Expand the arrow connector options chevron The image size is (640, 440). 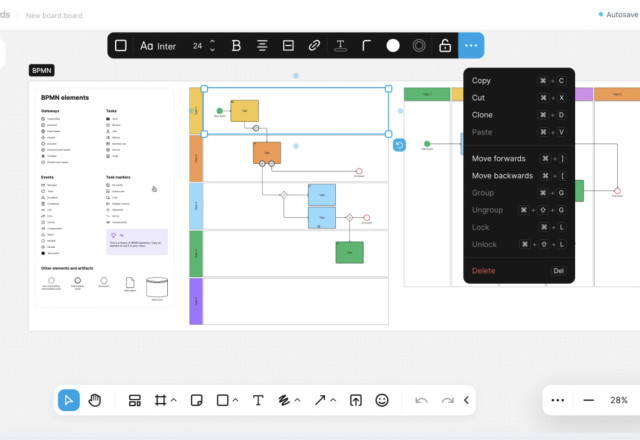click(x=334, y=400)
